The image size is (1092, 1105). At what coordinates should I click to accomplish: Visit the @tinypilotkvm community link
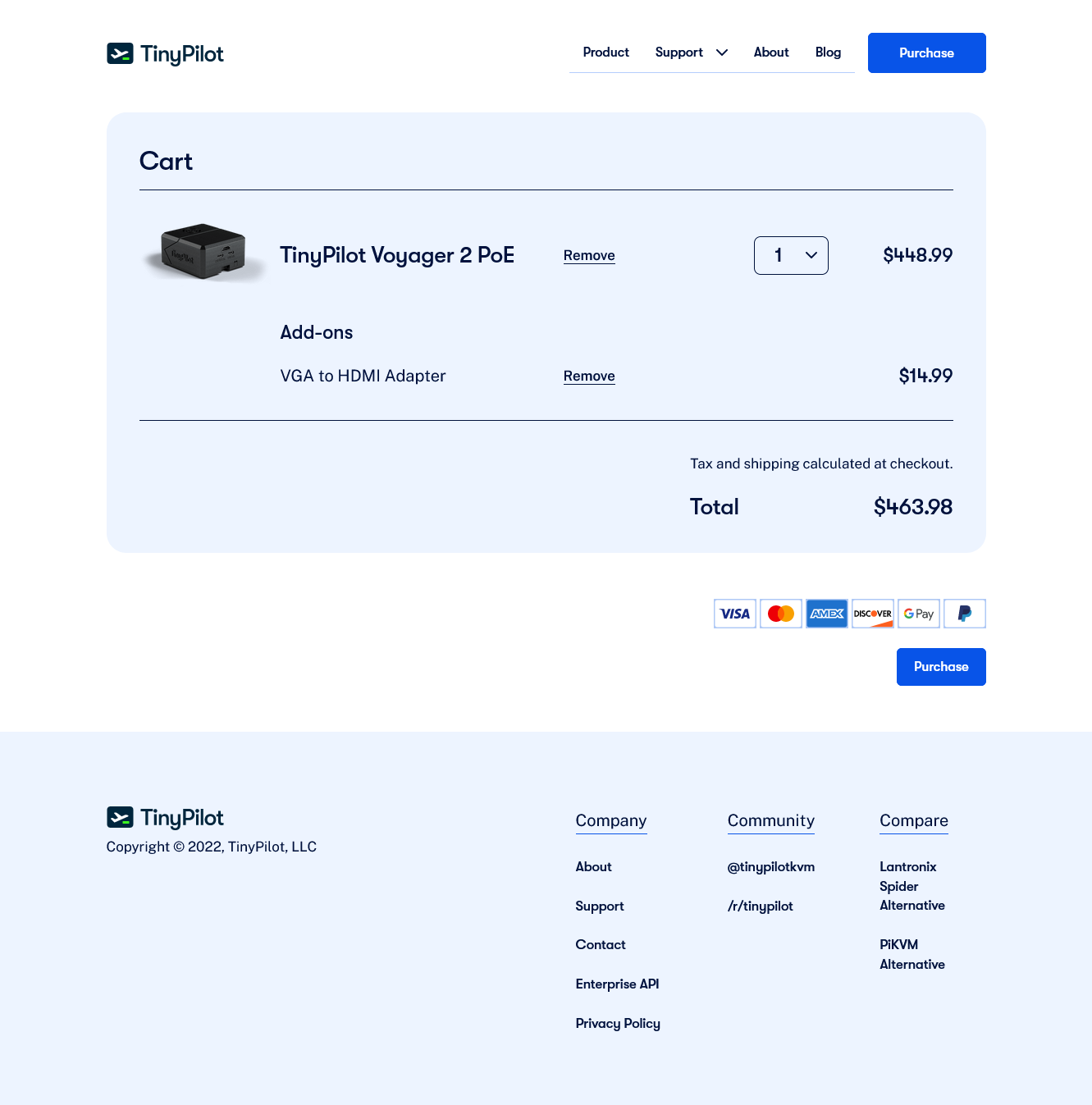(x=771, y=867)
